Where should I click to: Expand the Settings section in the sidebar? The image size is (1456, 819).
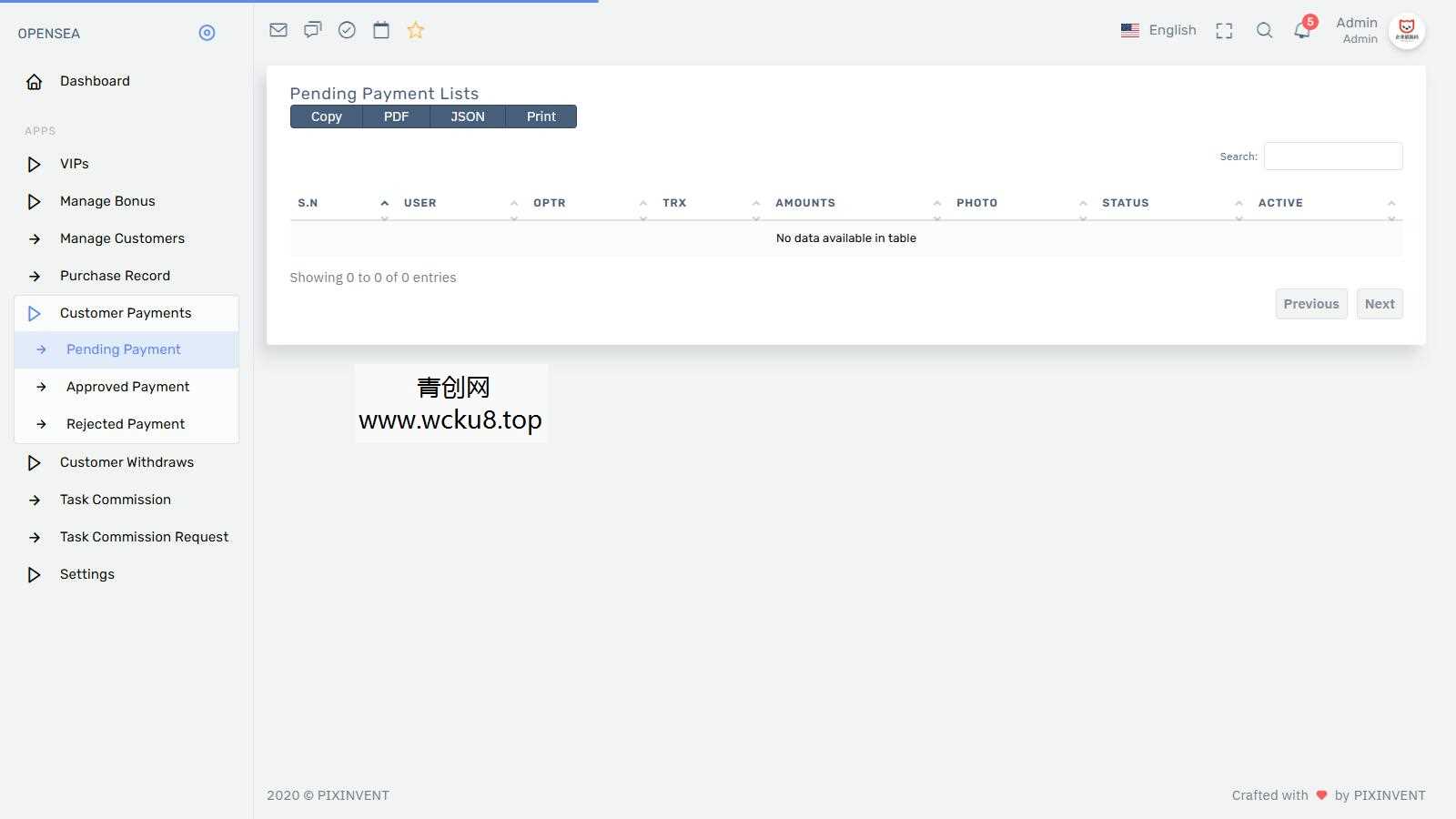point(86,574)
